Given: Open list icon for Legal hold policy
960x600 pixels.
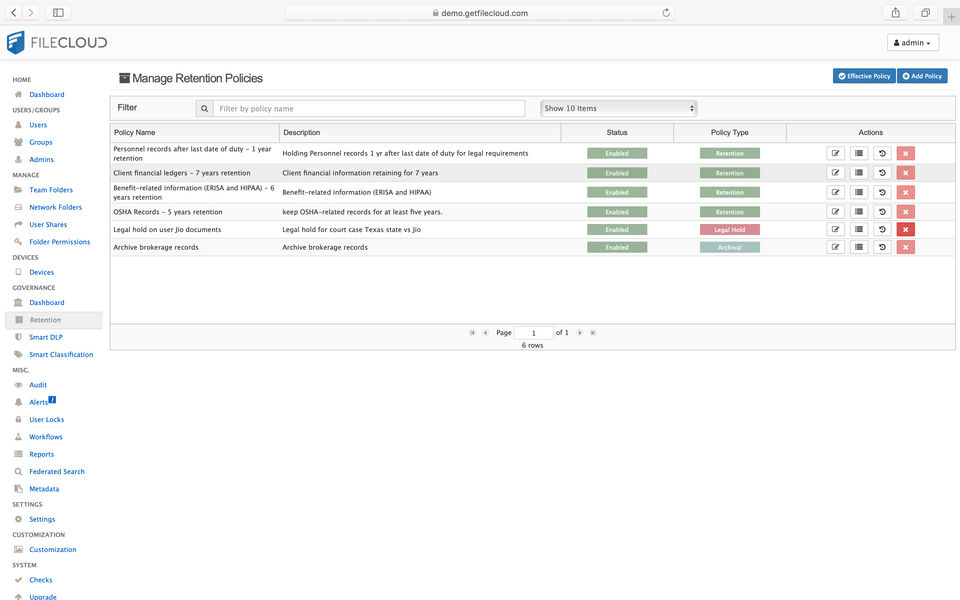Looking at the screenshot, I should coord(859,230).
